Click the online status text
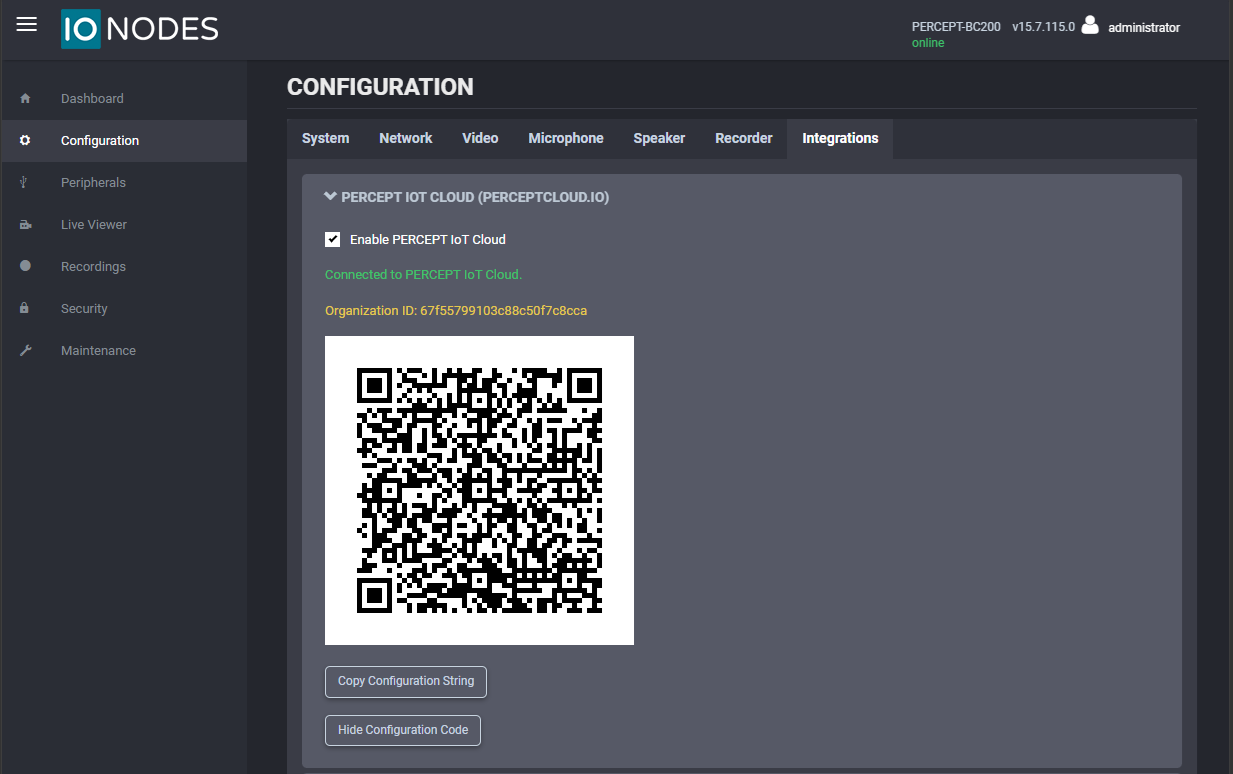 [928, 43]
